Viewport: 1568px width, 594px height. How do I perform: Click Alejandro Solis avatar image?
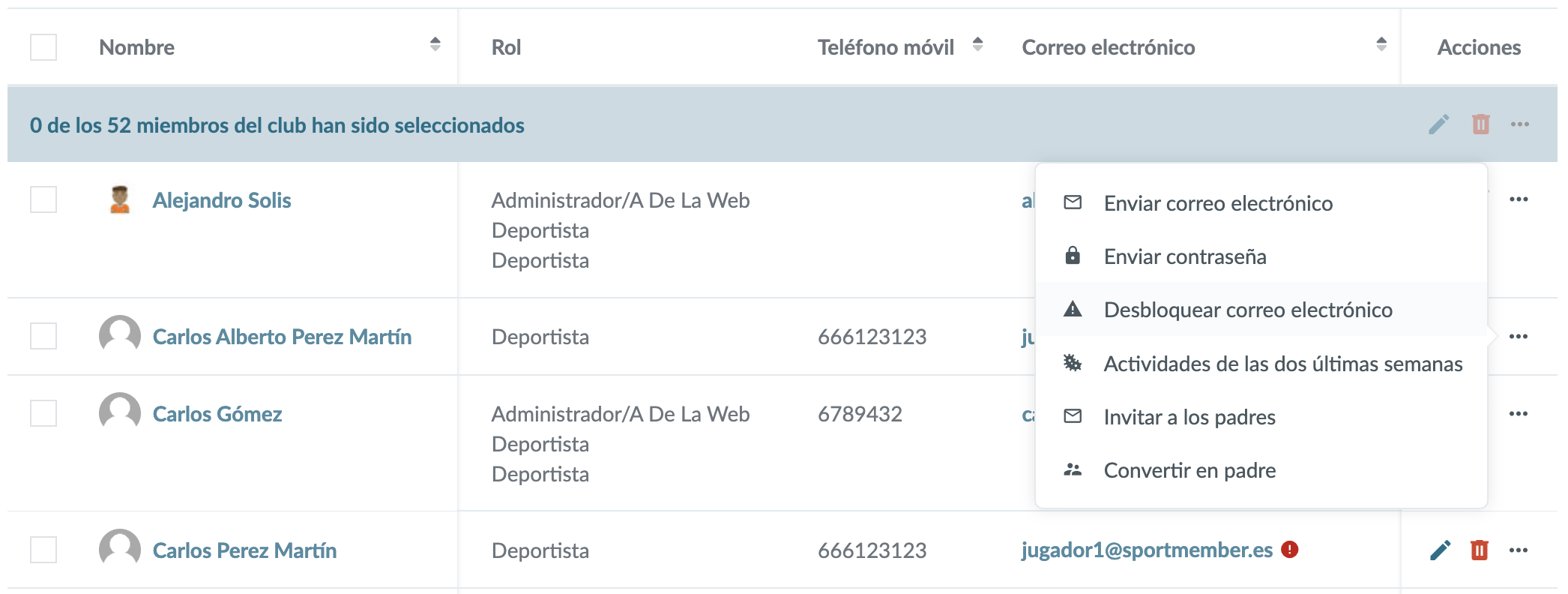(120, 199)
